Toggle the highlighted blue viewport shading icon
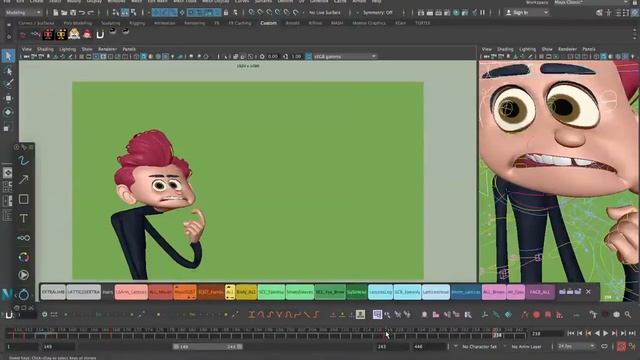The image size is (640, 360). (144, 56)
